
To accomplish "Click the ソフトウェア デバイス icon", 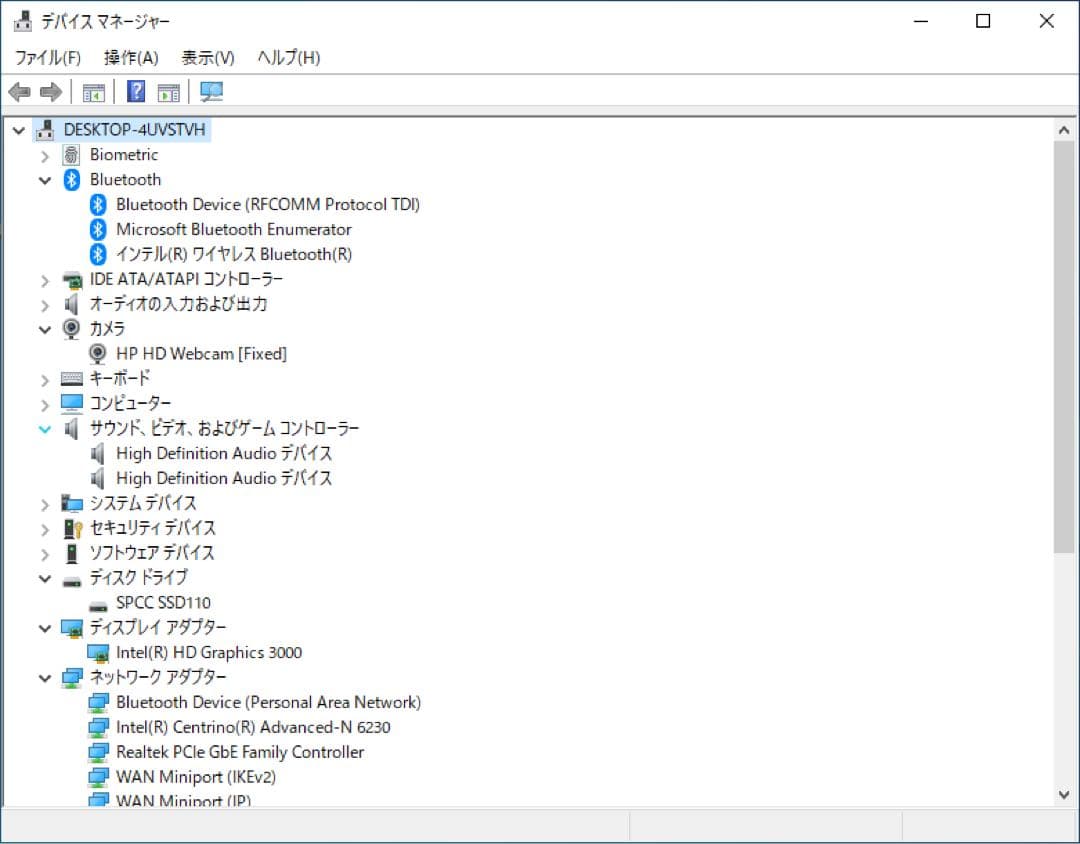I will [x=72, y=553].
